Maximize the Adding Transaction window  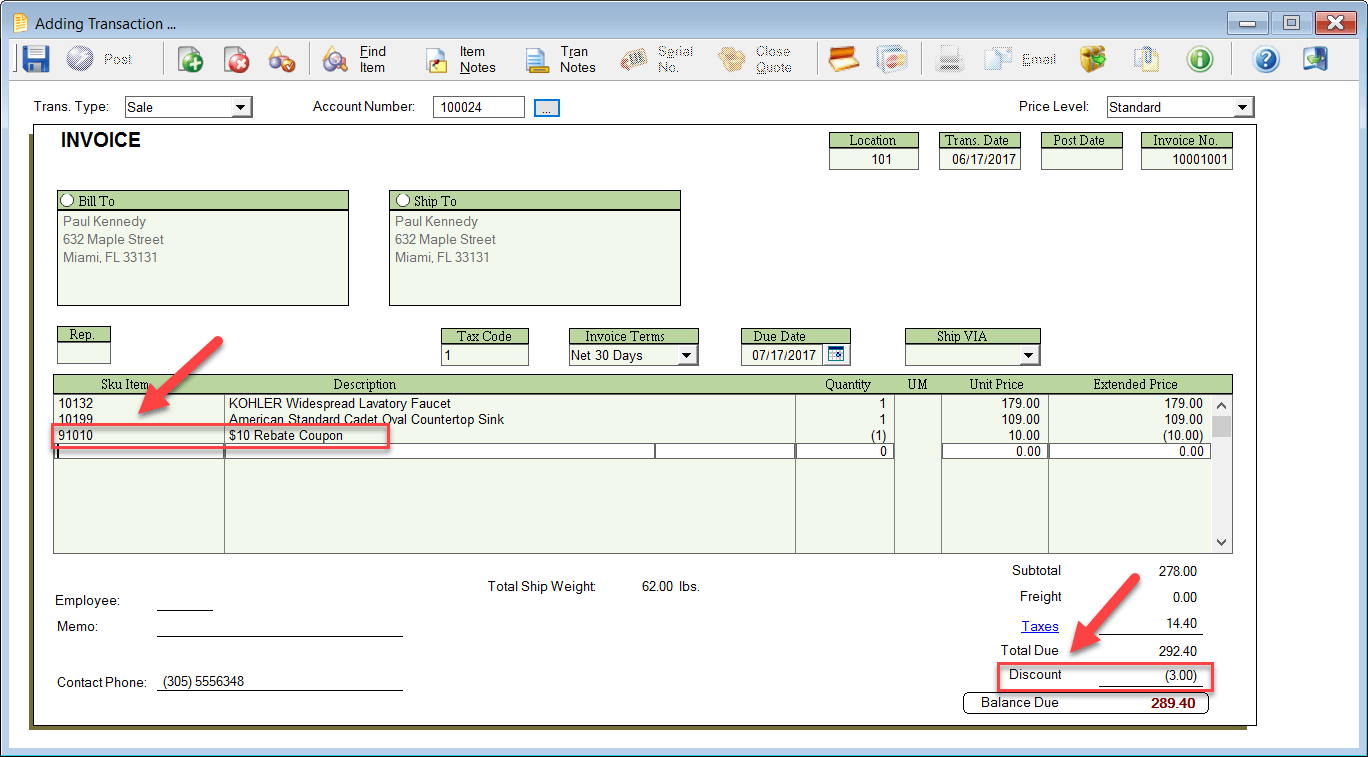[1292, 22]
